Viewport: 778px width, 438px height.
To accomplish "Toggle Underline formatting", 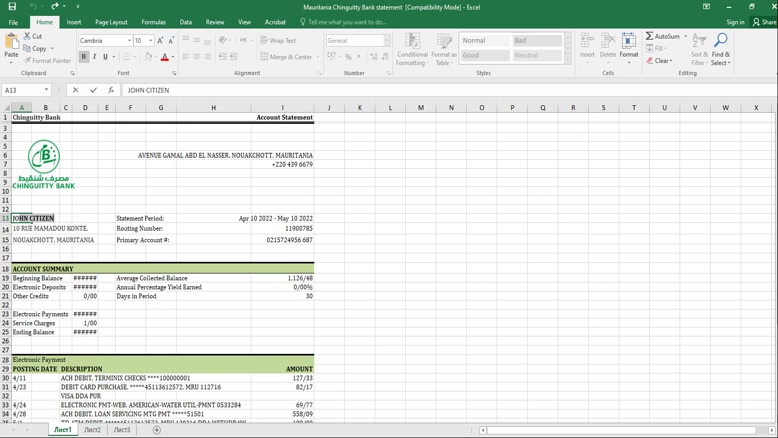I will (x=105, y=57).
